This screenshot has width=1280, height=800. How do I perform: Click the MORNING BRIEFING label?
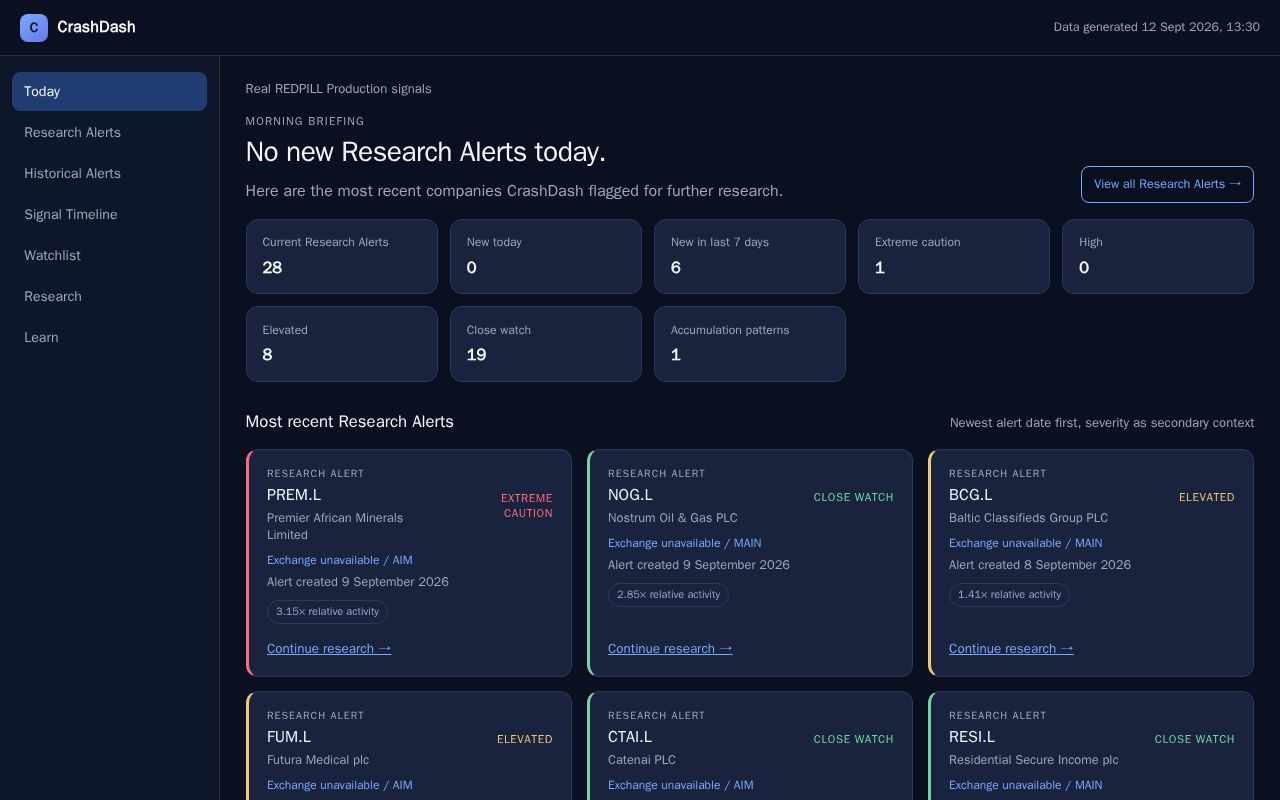tap(305, 121)
